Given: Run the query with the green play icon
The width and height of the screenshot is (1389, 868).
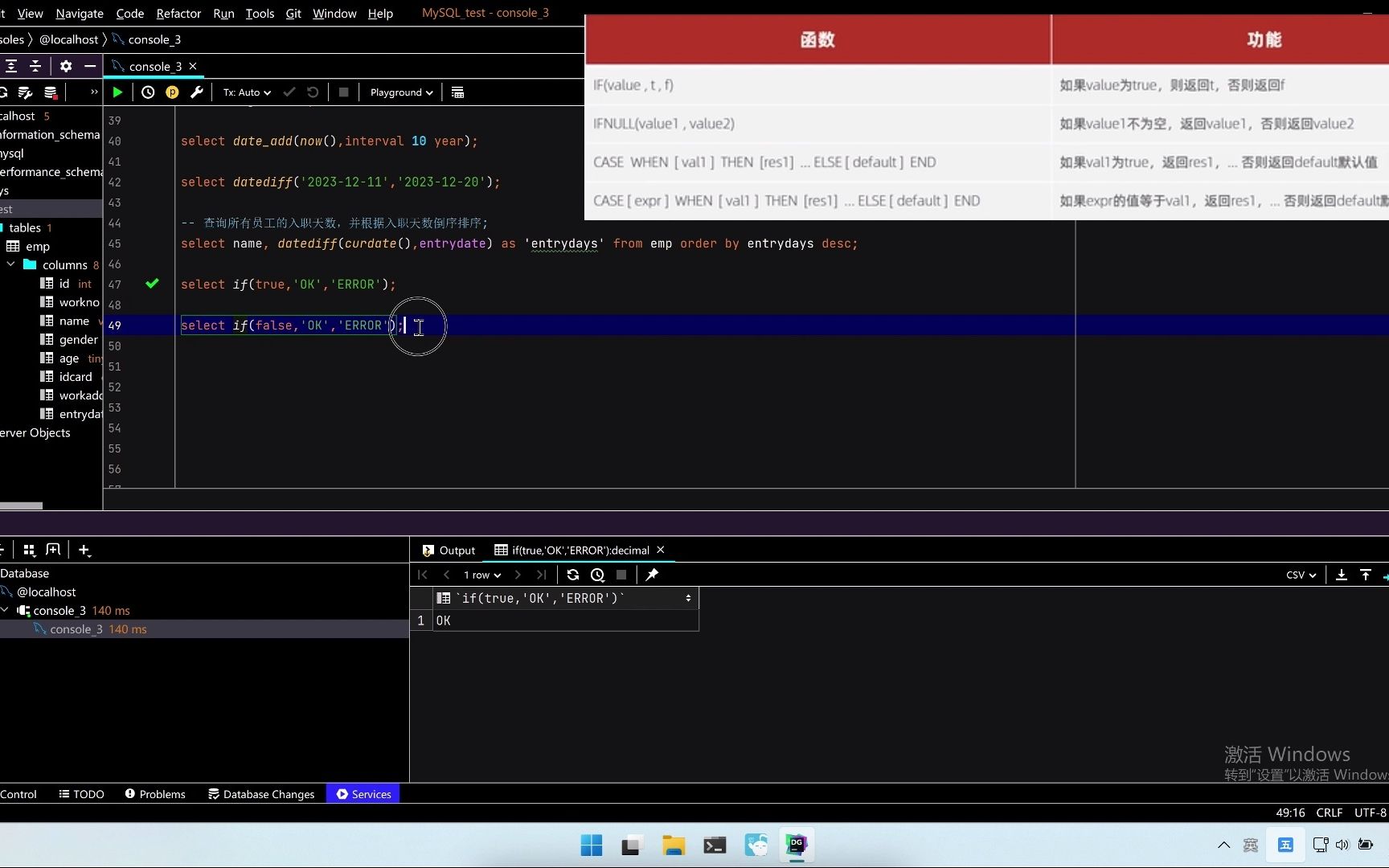Looking at the screenshot, I should point(117,92).
